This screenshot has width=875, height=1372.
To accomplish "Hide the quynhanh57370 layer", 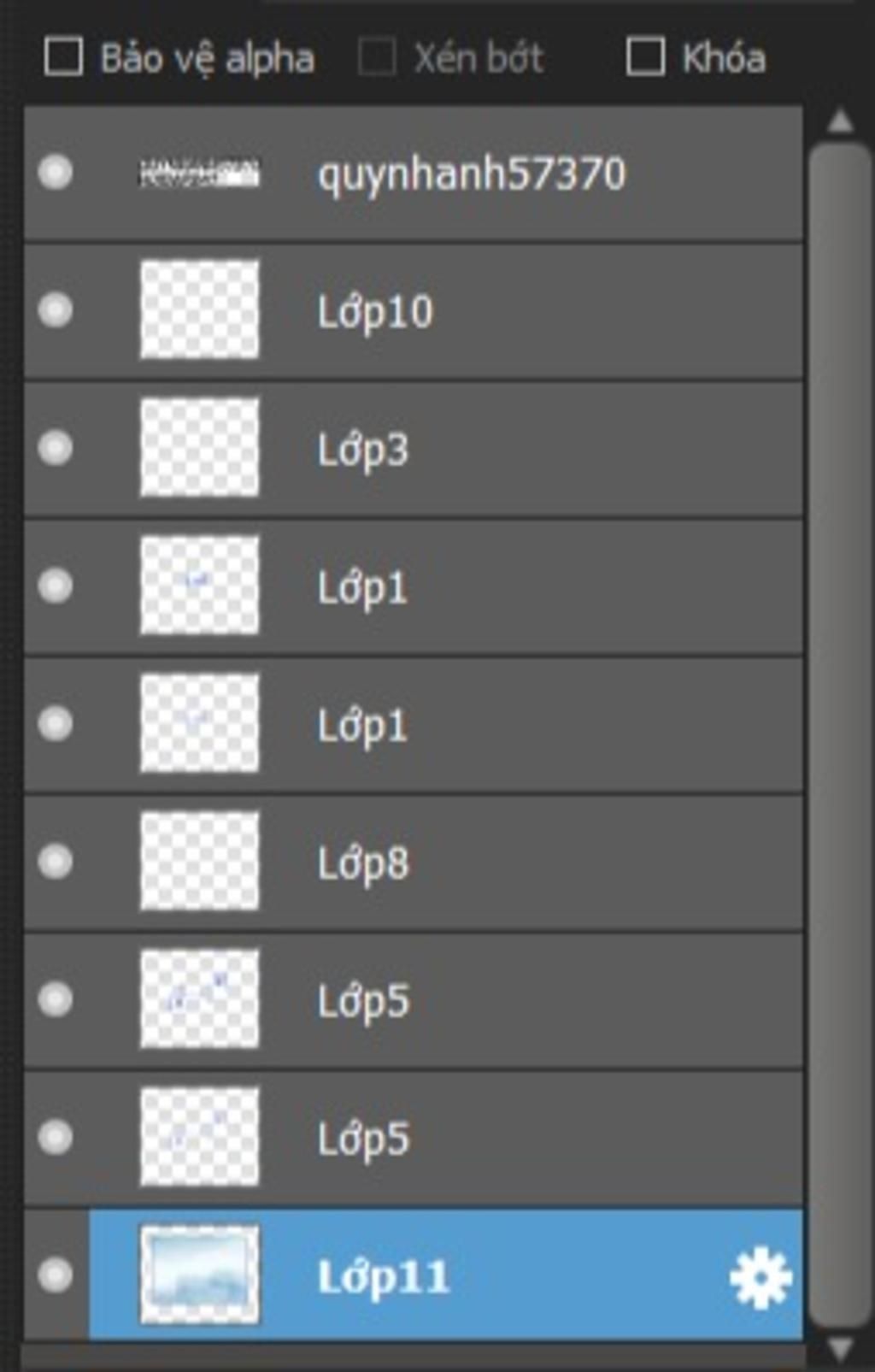I will (x=56, y=172).
